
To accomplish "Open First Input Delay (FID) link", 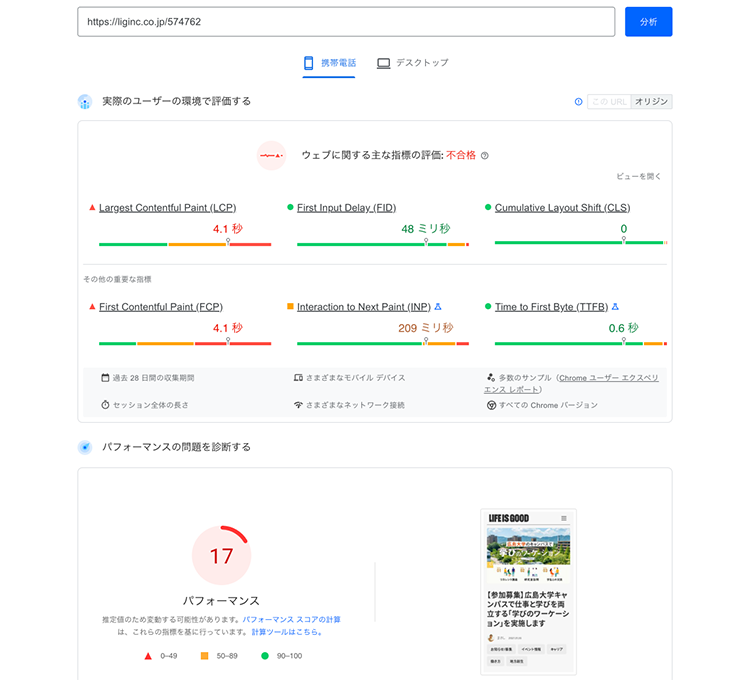I will [346, 208].
